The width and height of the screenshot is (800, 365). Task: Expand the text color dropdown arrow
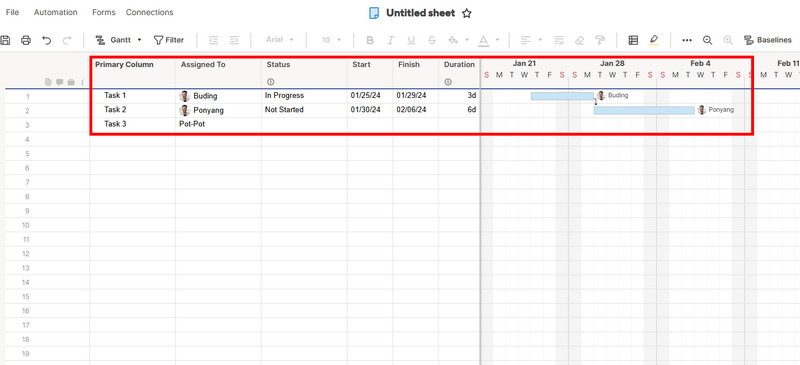pyautogui.click(x=497, y=40)
